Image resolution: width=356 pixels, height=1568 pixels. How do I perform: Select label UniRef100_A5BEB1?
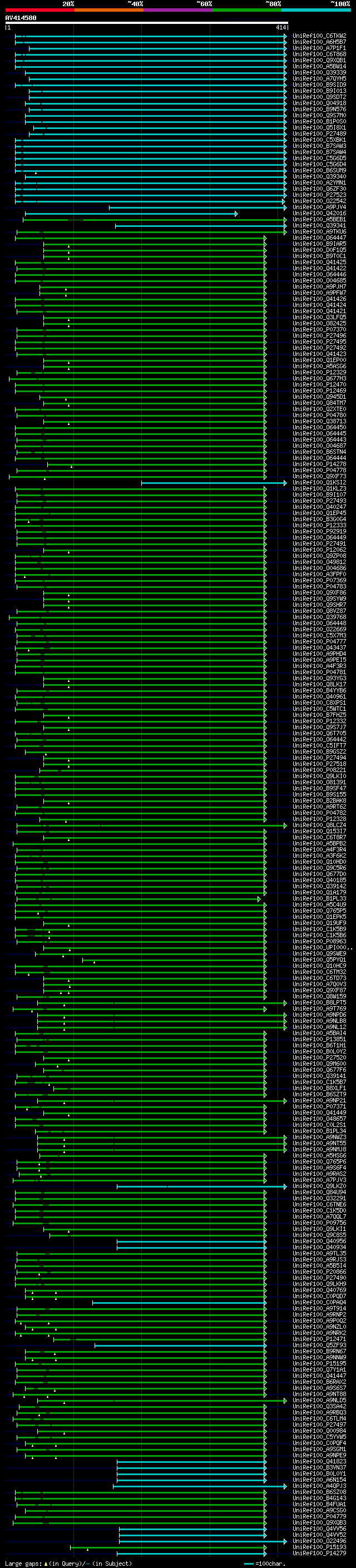[x=319, y=219]
